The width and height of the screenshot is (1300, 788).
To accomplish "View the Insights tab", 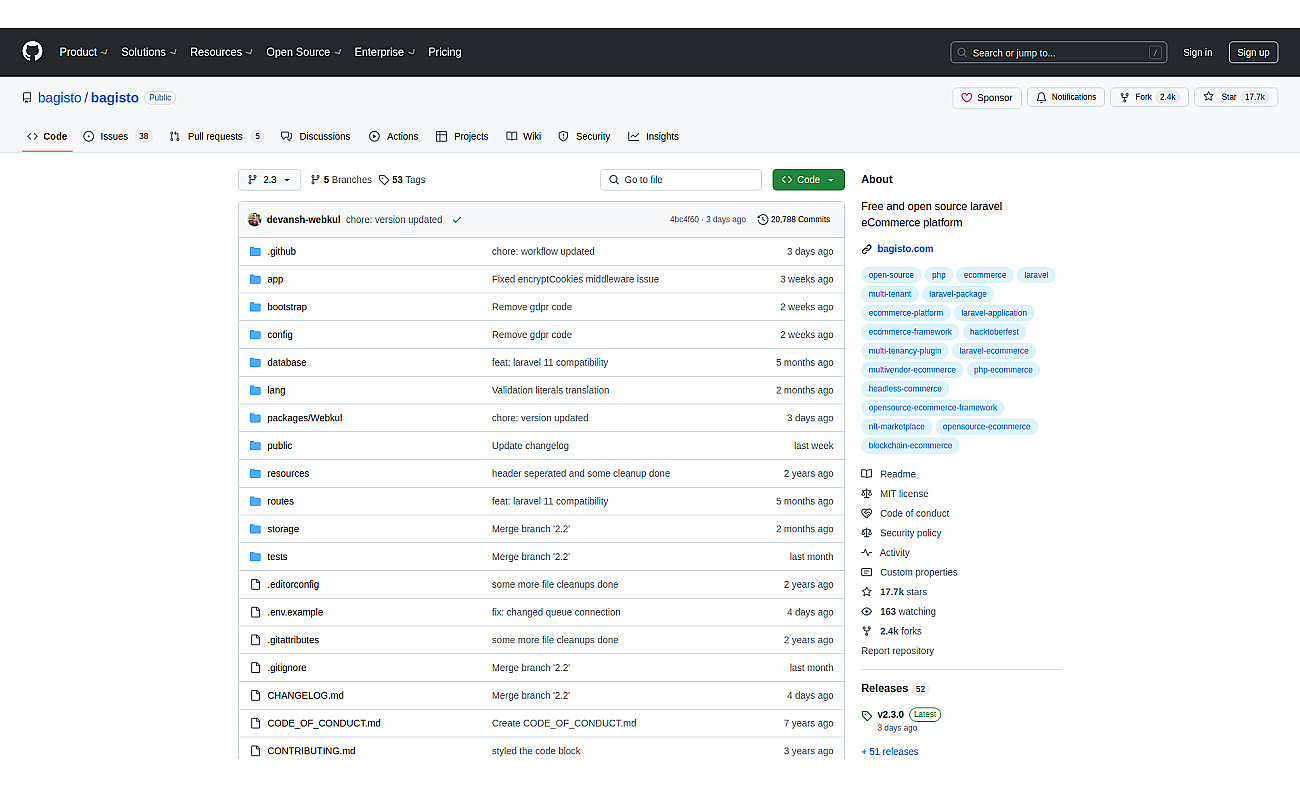I will (x=653, y=136).
